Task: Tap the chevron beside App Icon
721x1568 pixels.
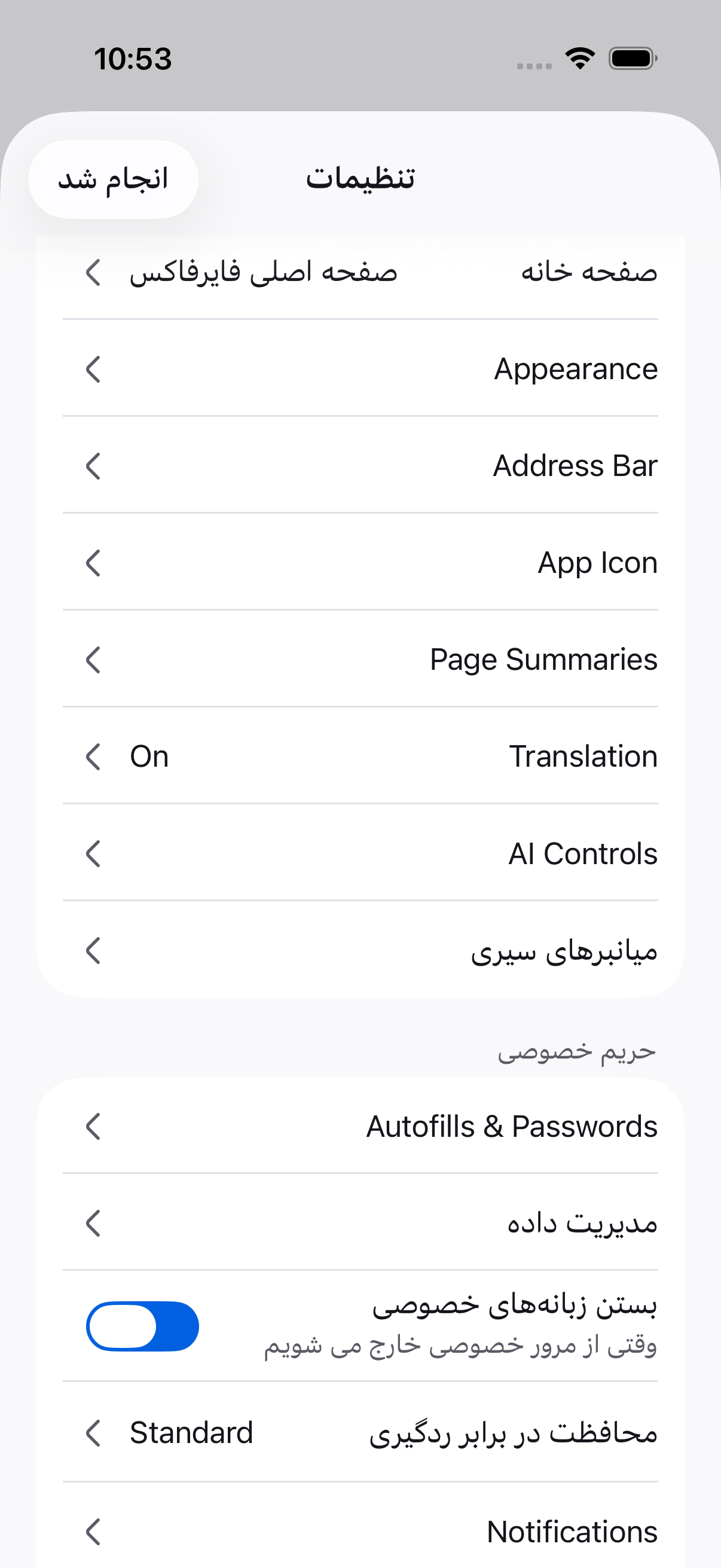Action: [93, 562]
